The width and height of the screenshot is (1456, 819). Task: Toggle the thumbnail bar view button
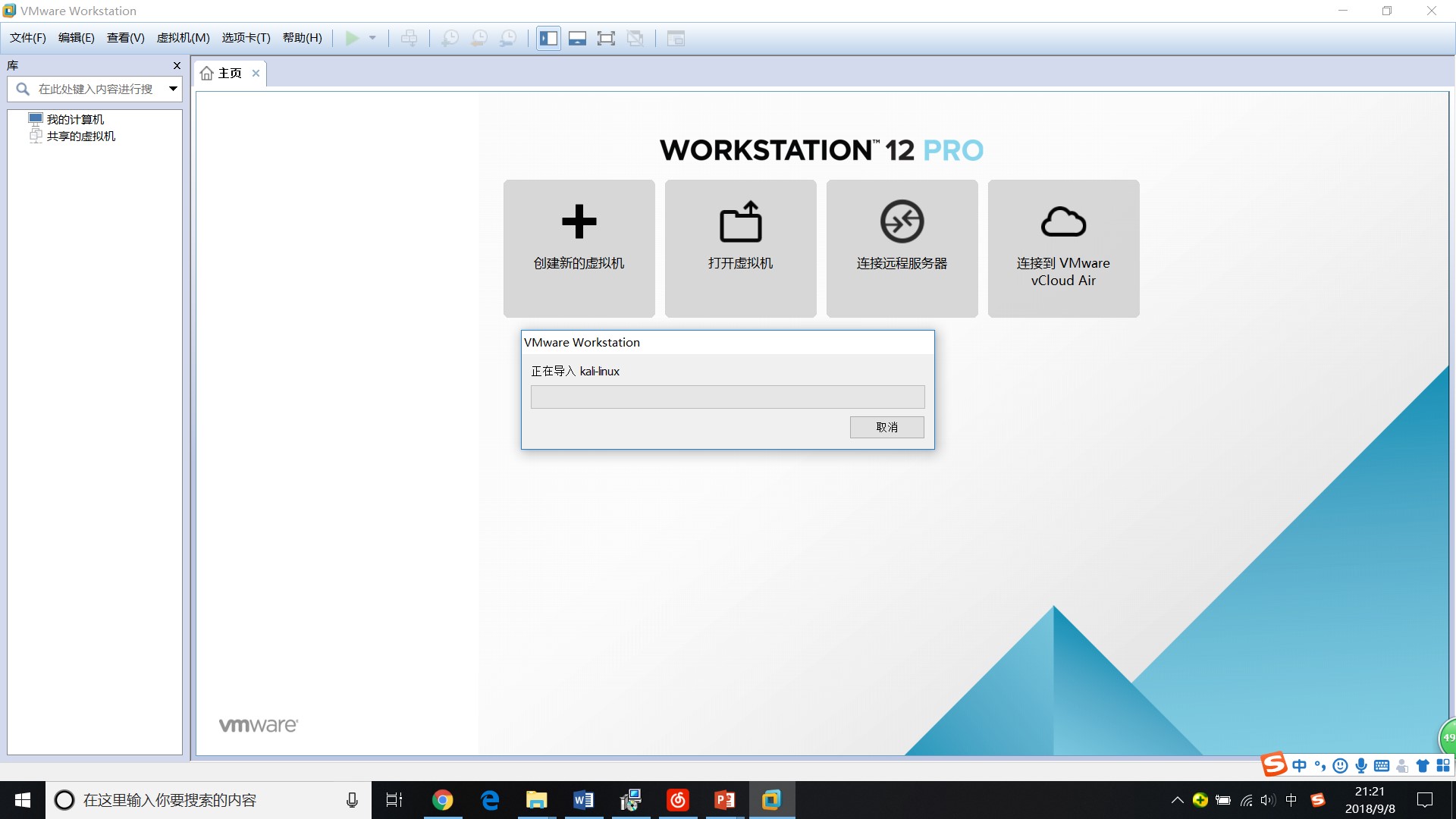(577, 38)
